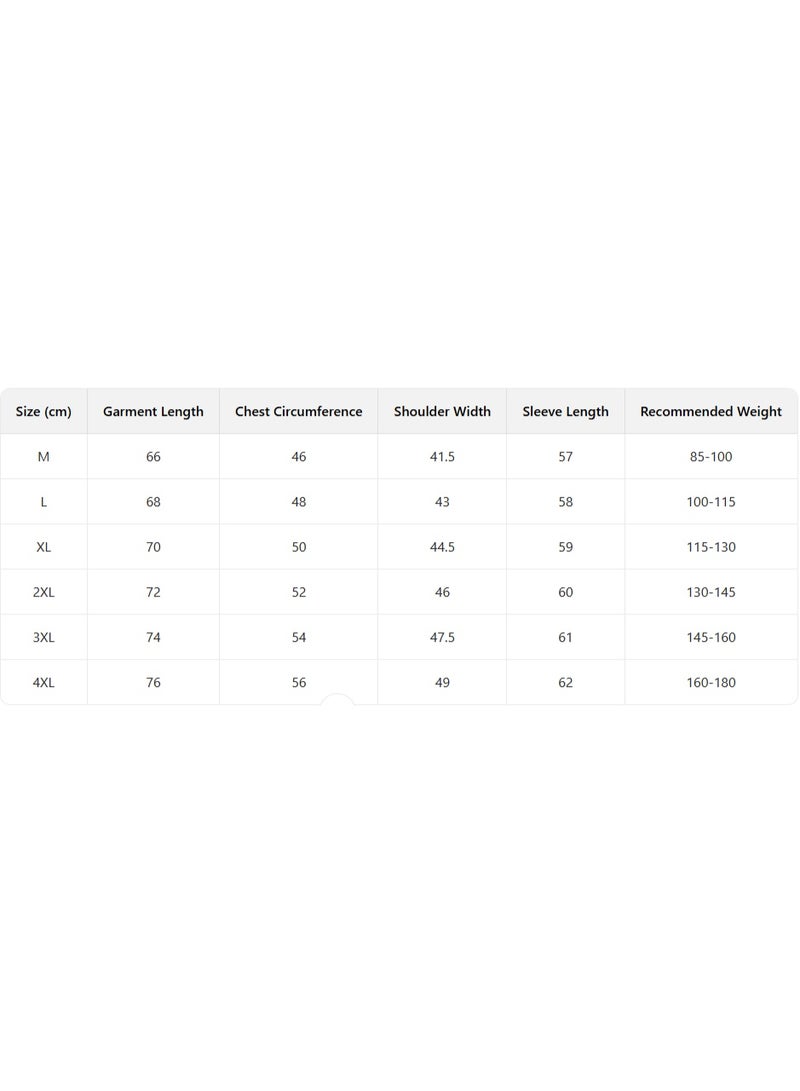Image resolution: width=800 pixels, height=1091 pixels.
Task: Click the 41.5 shoulder width cell
Action: click(x=442, y=456)
